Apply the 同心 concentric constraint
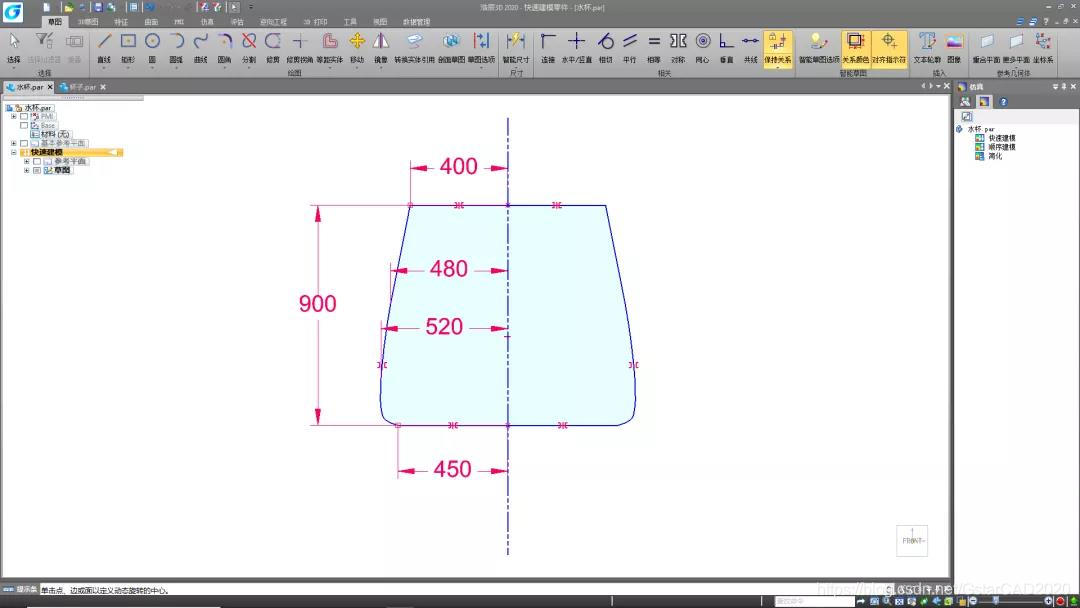 click(703, 48)
